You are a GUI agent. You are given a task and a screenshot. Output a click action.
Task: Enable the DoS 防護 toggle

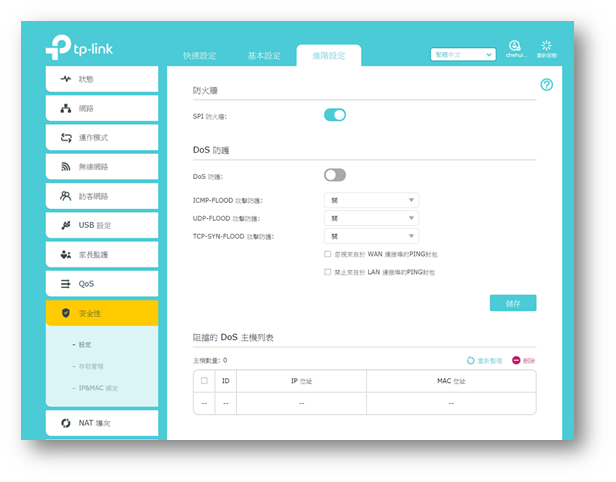[x=335, y=175]
